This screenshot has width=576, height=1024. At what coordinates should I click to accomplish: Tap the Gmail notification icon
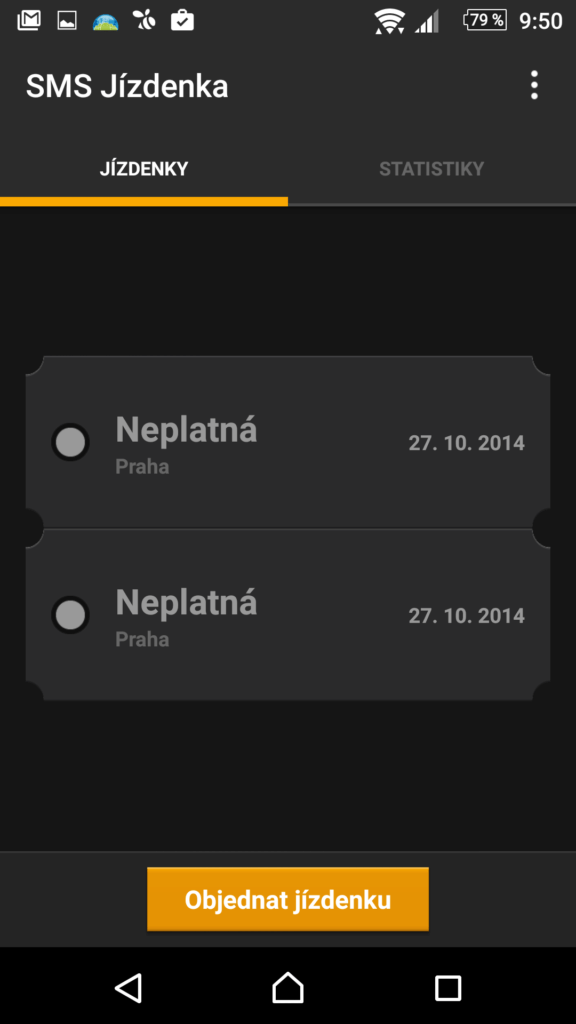coord(29,21)
